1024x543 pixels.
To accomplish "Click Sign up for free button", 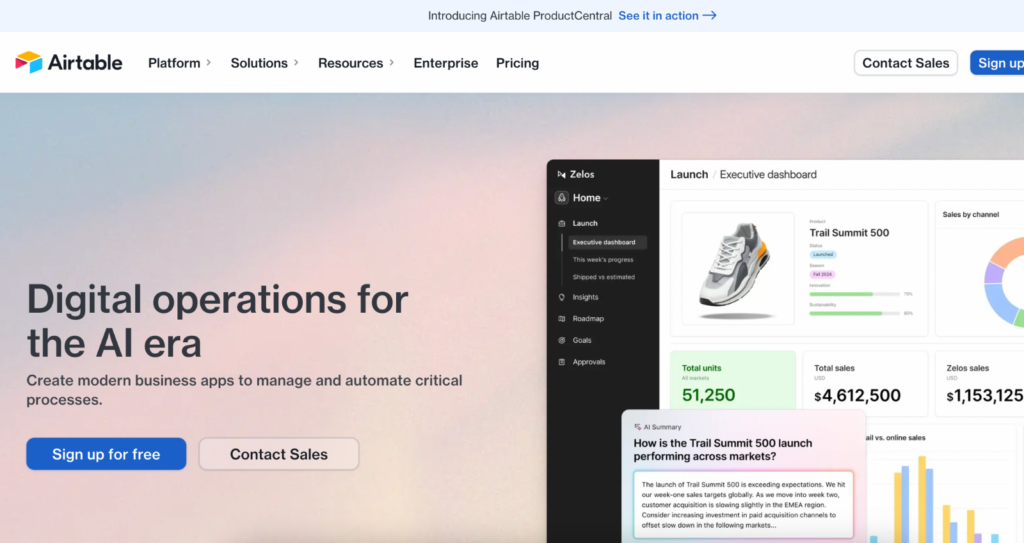I will pos(106,454).
